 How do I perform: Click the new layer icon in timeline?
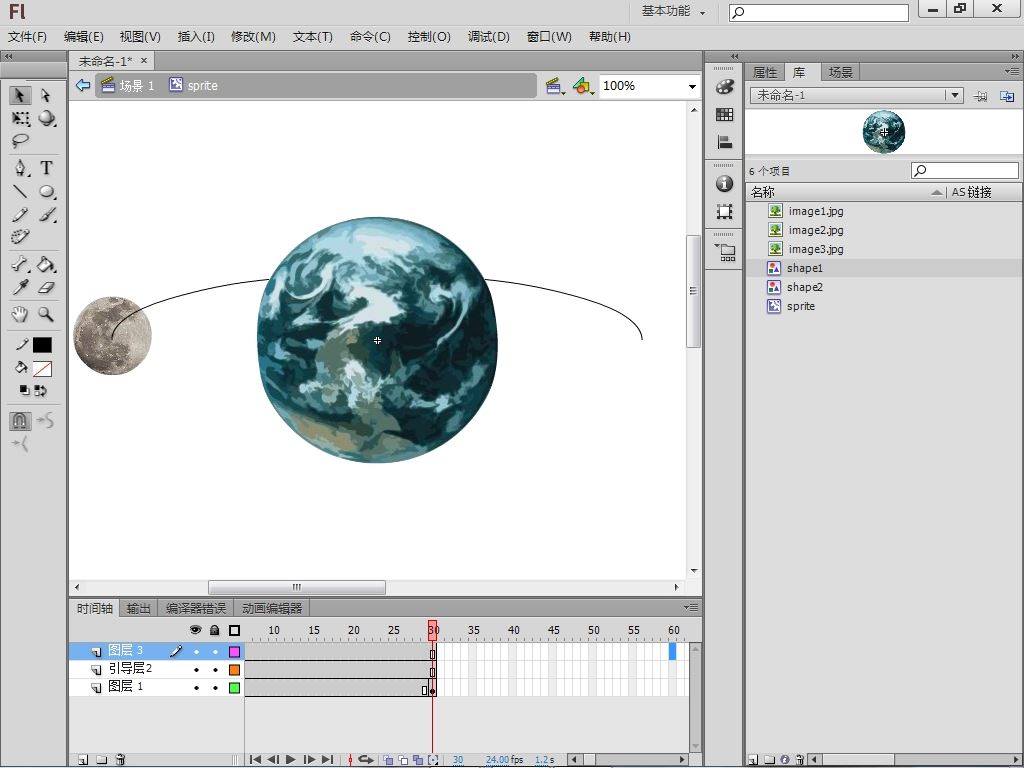tap(83, 760)
